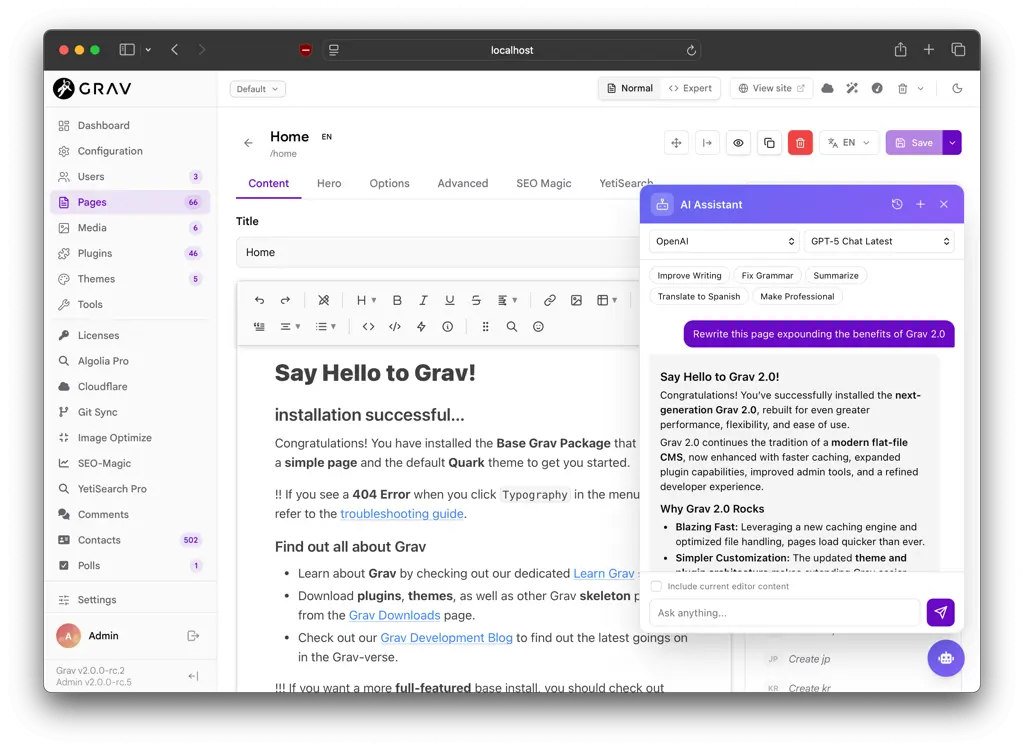This screenshot has width=1024, height=750.
Task: Click the View site button
Action: [771, 88]
